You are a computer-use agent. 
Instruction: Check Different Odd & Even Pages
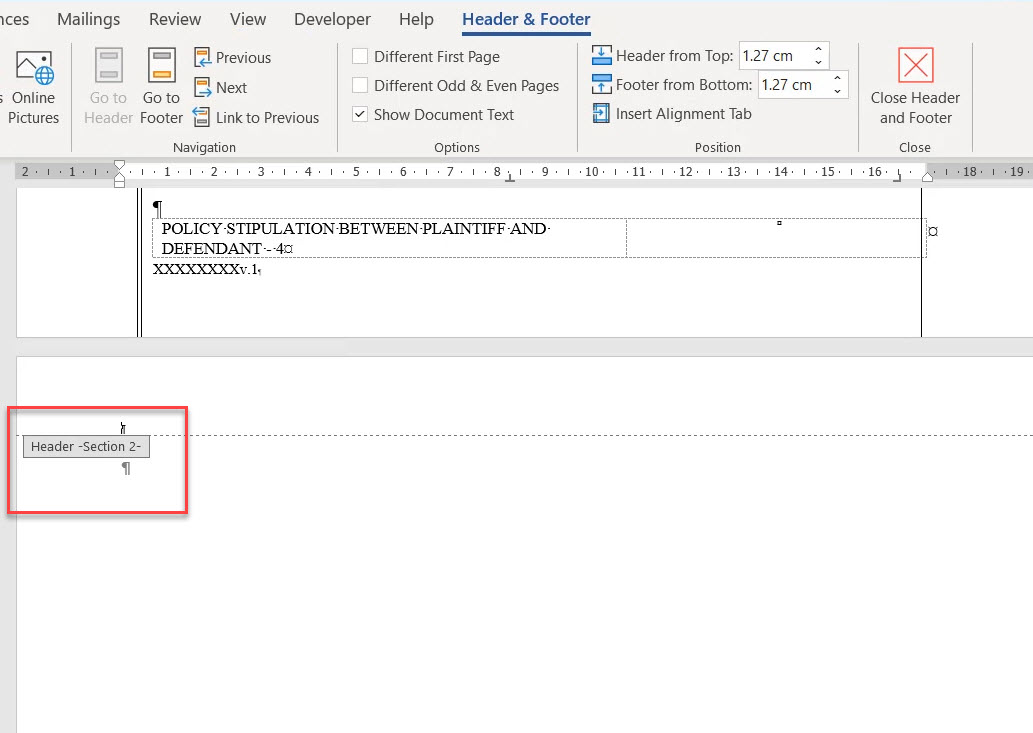(361, 86)
